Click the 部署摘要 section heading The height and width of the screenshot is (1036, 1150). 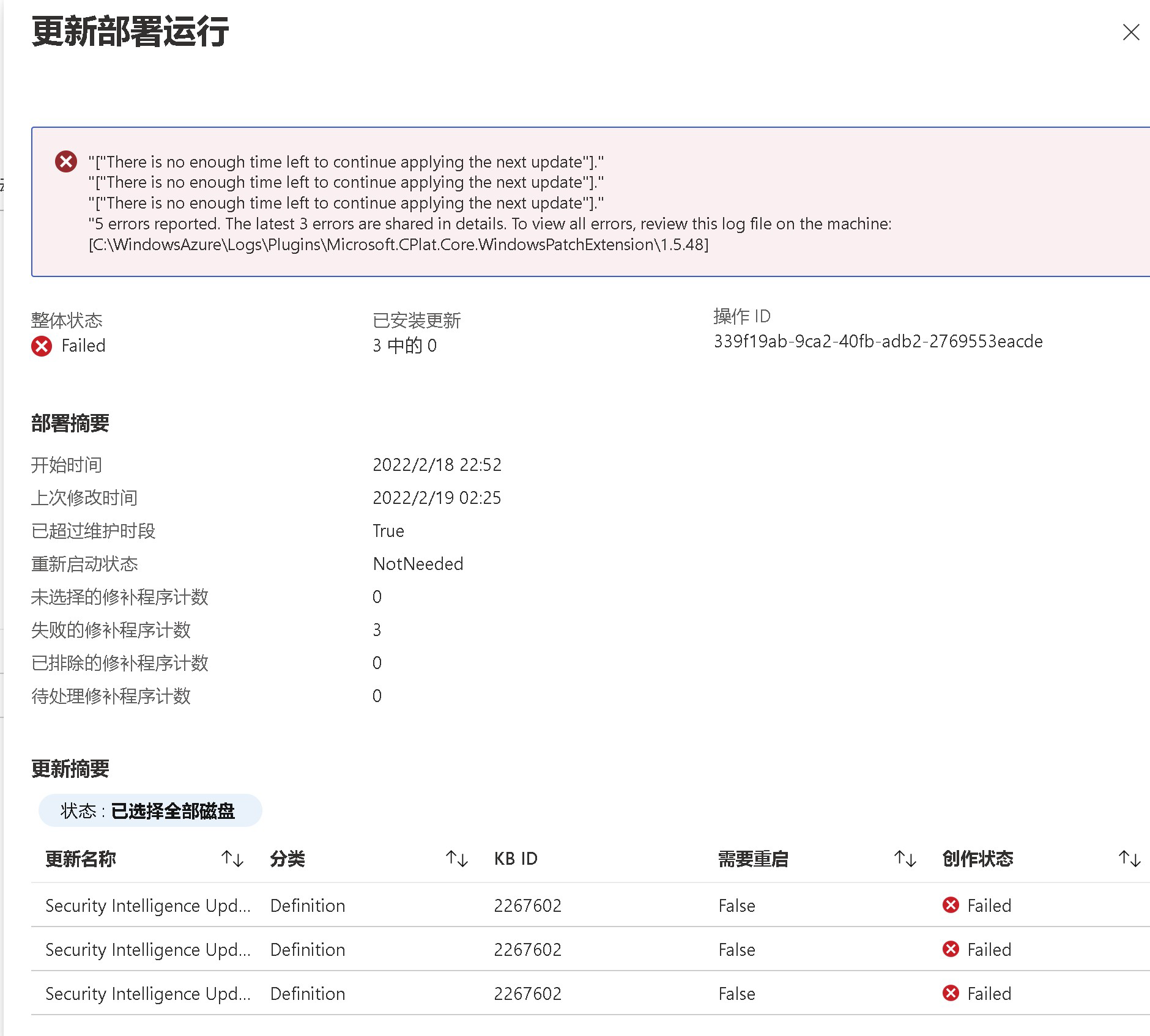(x=70, y=423)
